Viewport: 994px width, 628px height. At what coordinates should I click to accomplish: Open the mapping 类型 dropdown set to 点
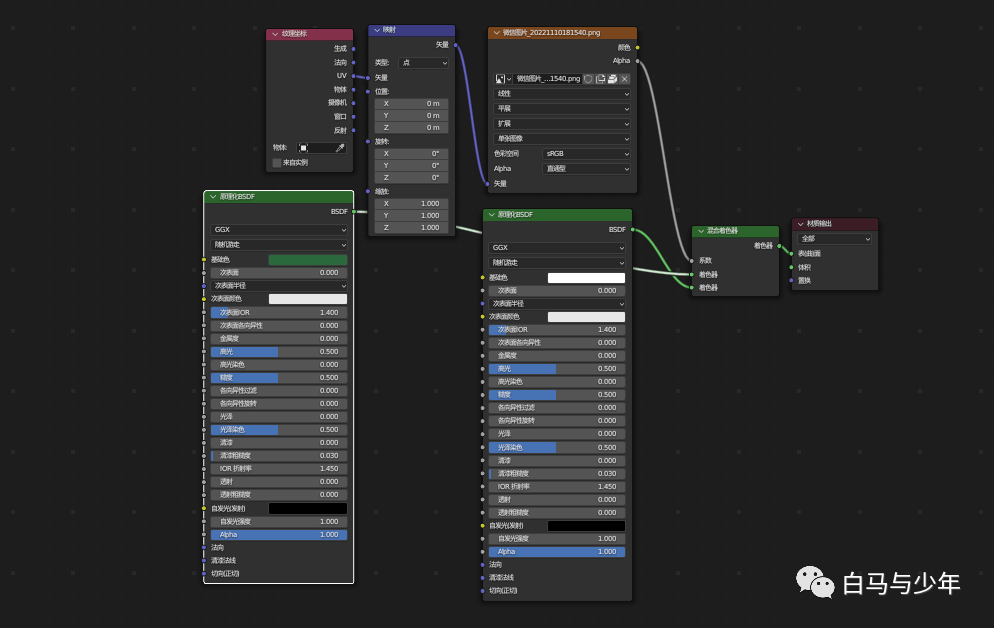click(x=423, y=63)
